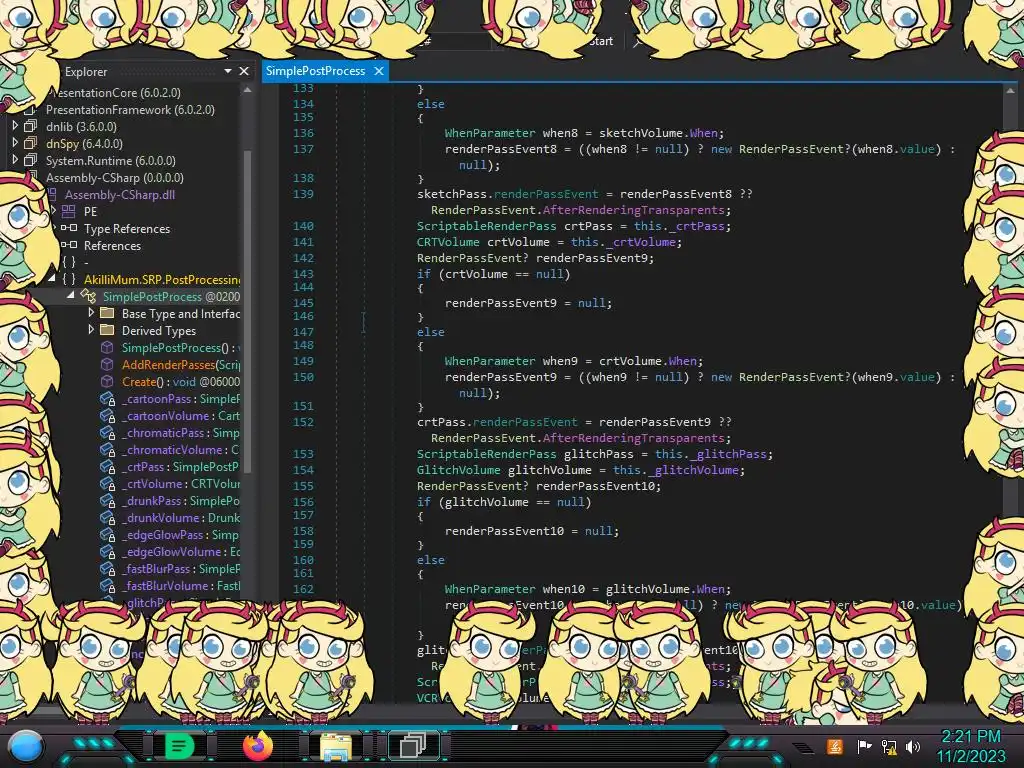Click the Java update tray icon
1024x768 pixels.
point(835,746)
